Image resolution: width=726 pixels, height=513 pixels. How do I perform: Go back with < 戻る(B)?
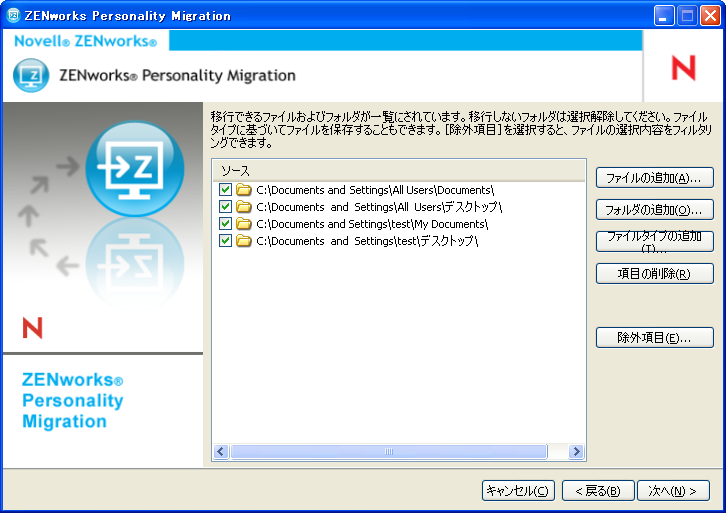pos(598,491)
